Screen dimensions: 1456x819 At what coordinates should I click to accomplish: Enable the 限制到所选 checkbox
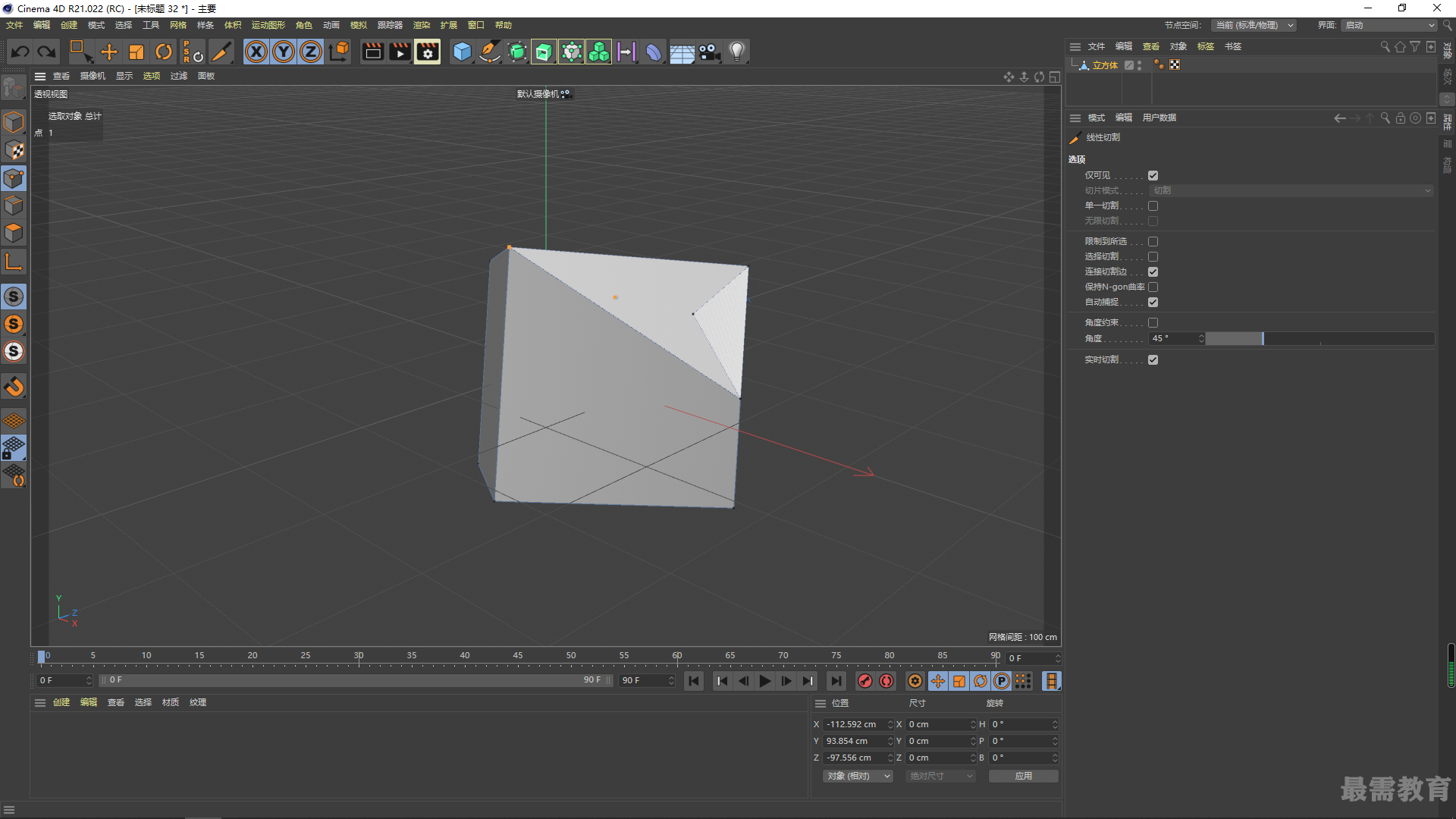click(x=1153, y=241)
